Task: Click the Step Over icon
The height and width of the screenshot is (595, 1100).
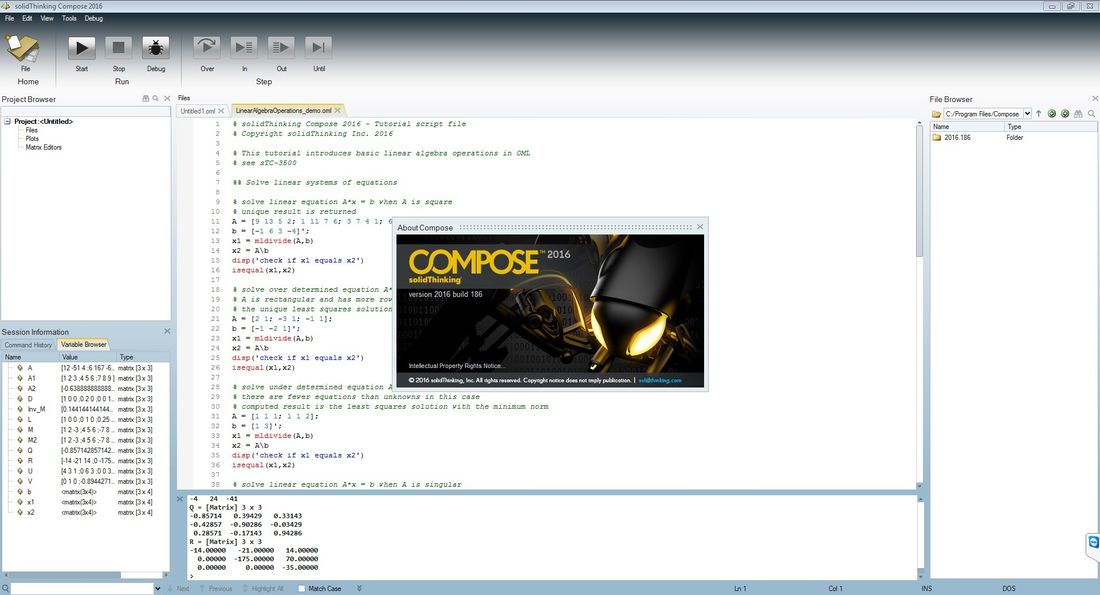Action: click(207, 47)
